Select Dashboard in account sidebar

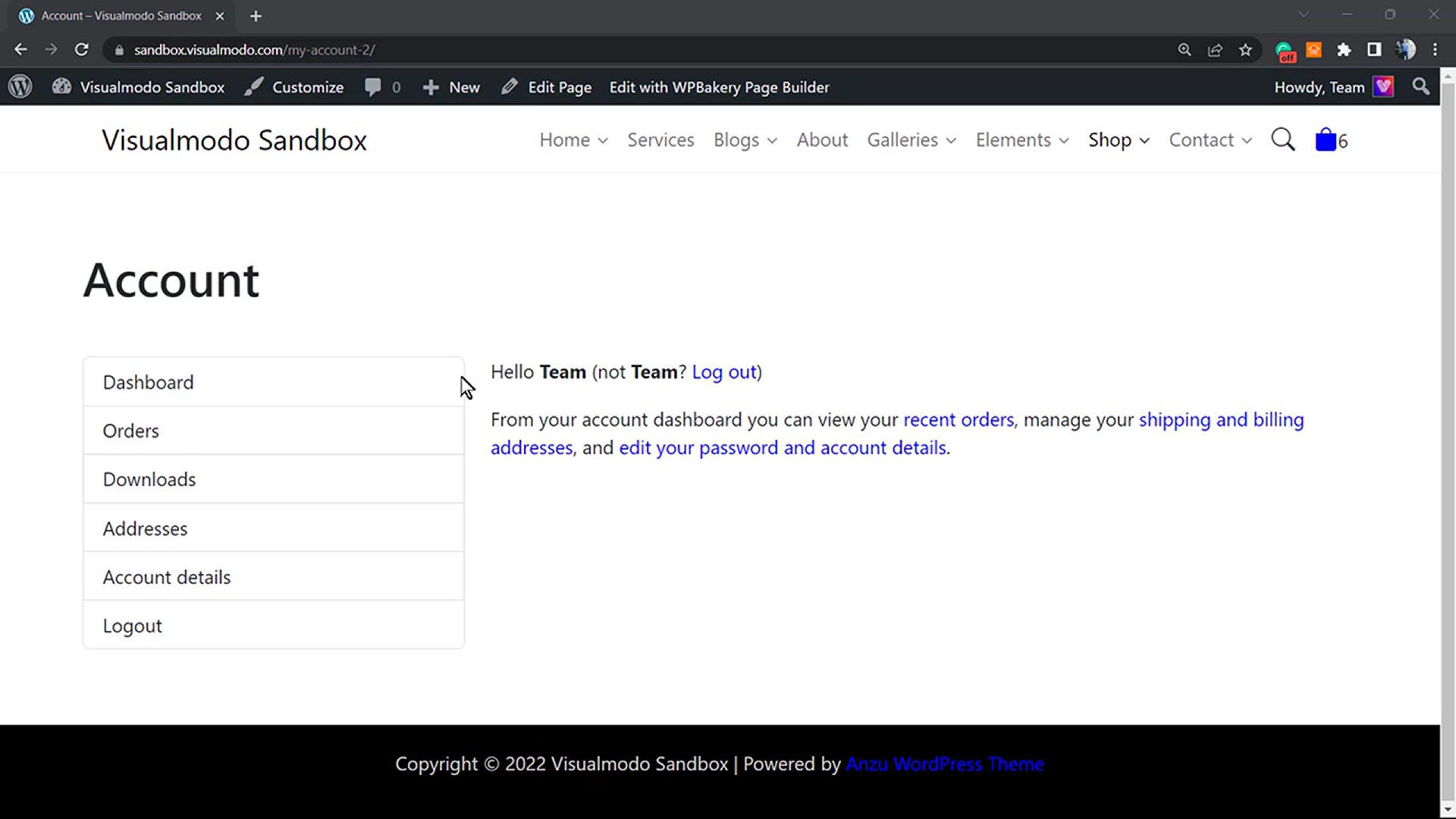pyautogui.click(x=274, y=382)
